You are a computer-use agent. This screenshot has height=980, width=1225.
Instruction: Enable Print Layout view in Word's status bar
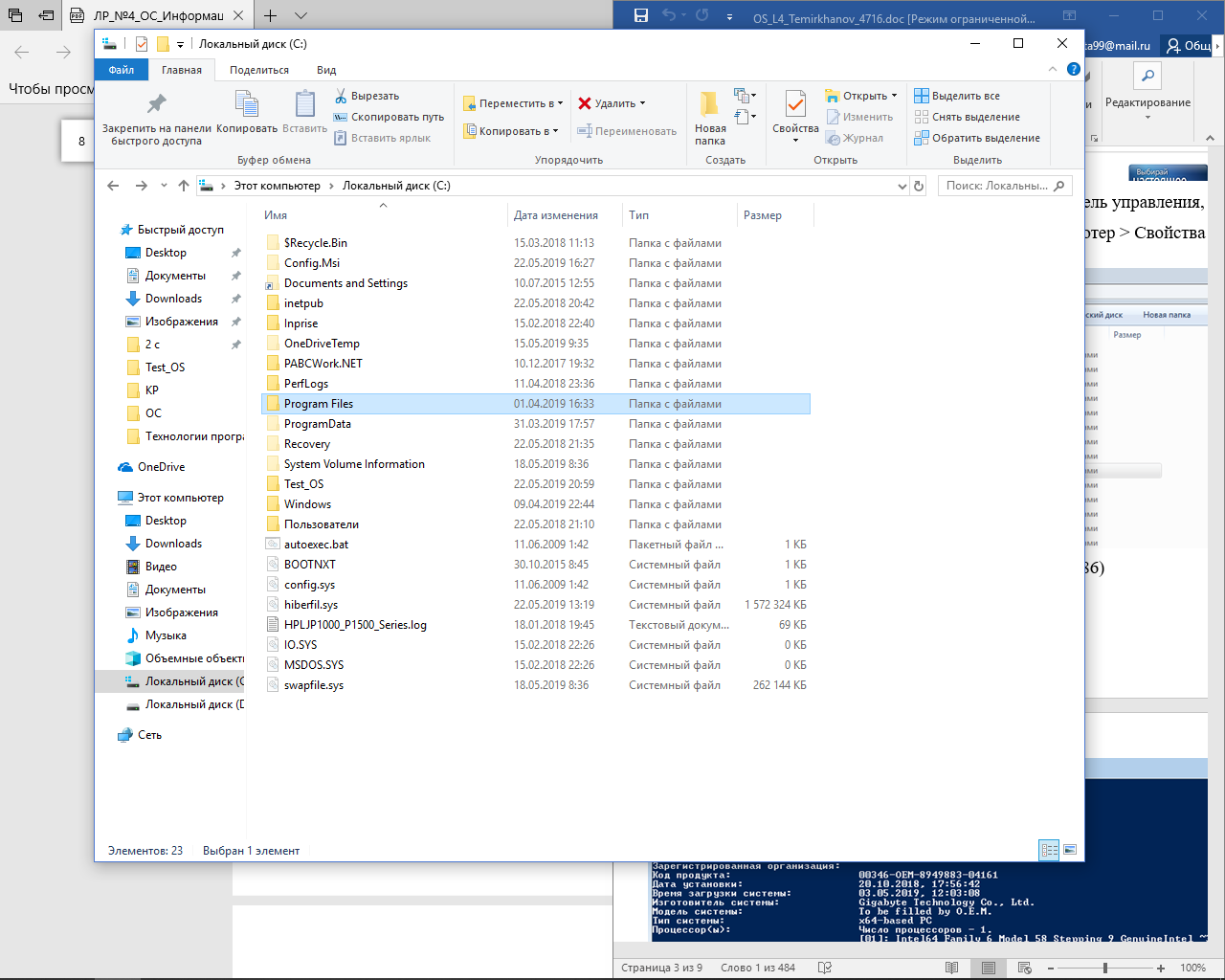(x=988, y=968)
